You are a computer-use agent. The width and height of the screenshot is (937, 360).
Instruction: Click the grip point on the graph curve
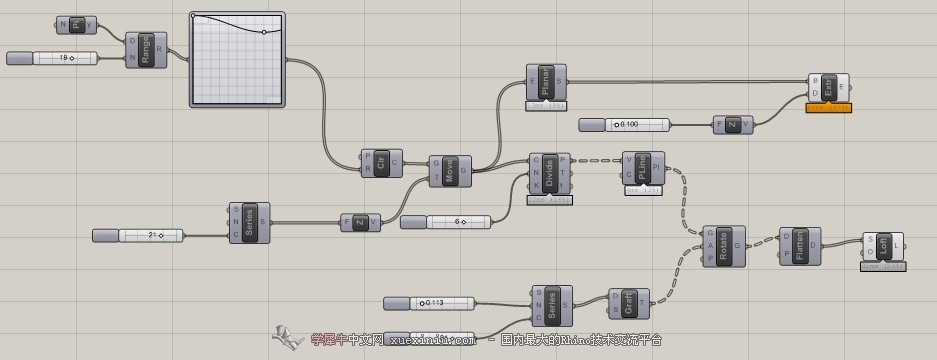click(264, 32)
